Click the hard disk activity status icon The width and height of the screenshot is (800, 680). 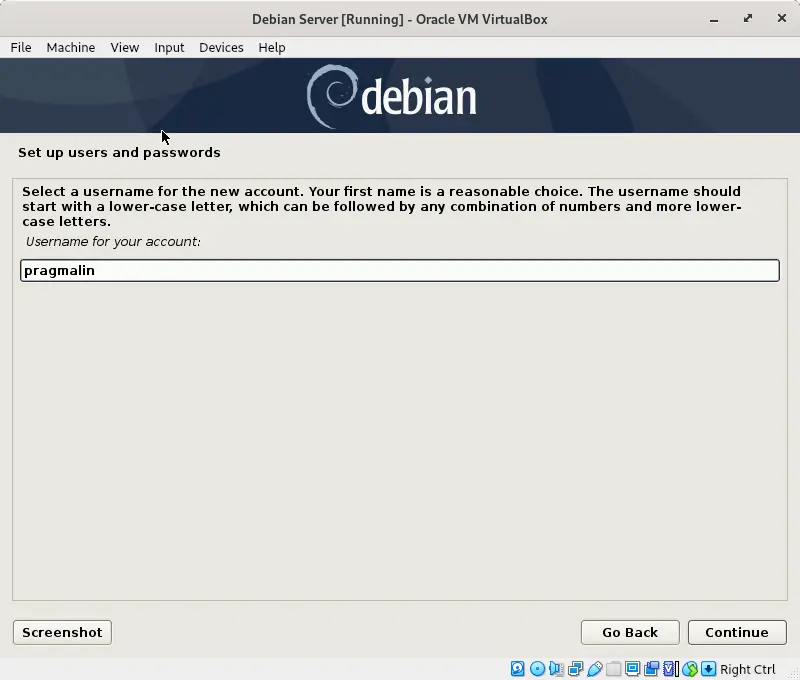[517, 668]
